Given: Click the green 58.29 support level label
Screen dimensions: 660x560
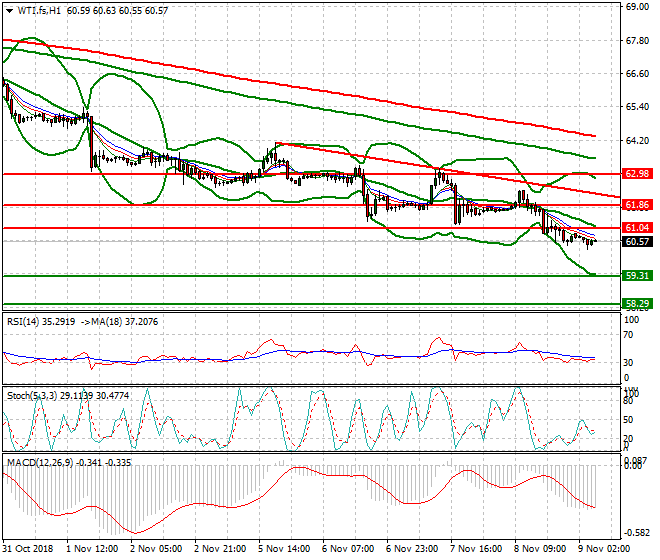Looking at the screenshot, I should click(x=637, y=304).
